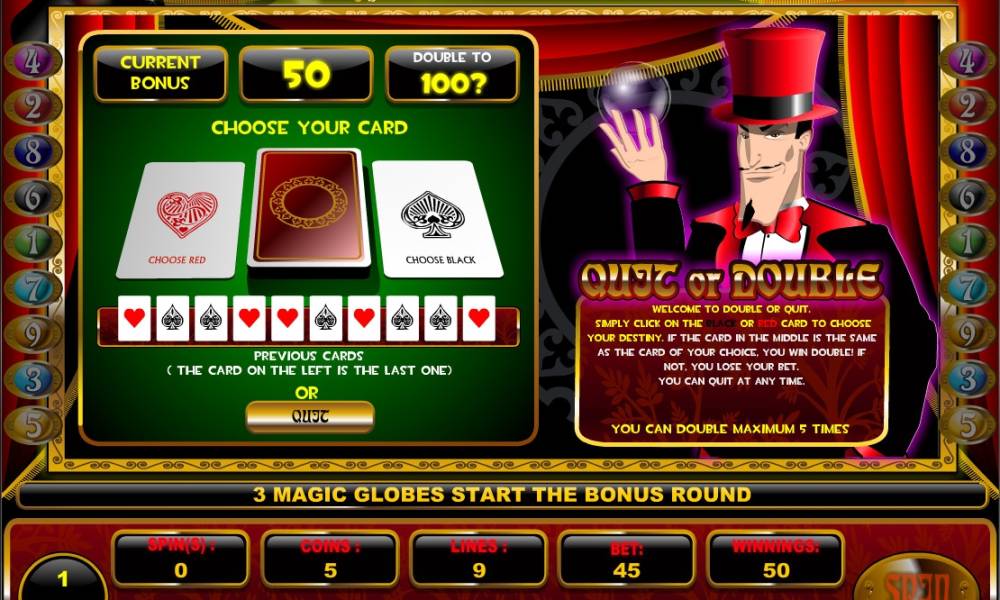The width and height of the screenshot is (1000, 600).
Task: Click the Current Bonus label box
Action: (161, 74)
